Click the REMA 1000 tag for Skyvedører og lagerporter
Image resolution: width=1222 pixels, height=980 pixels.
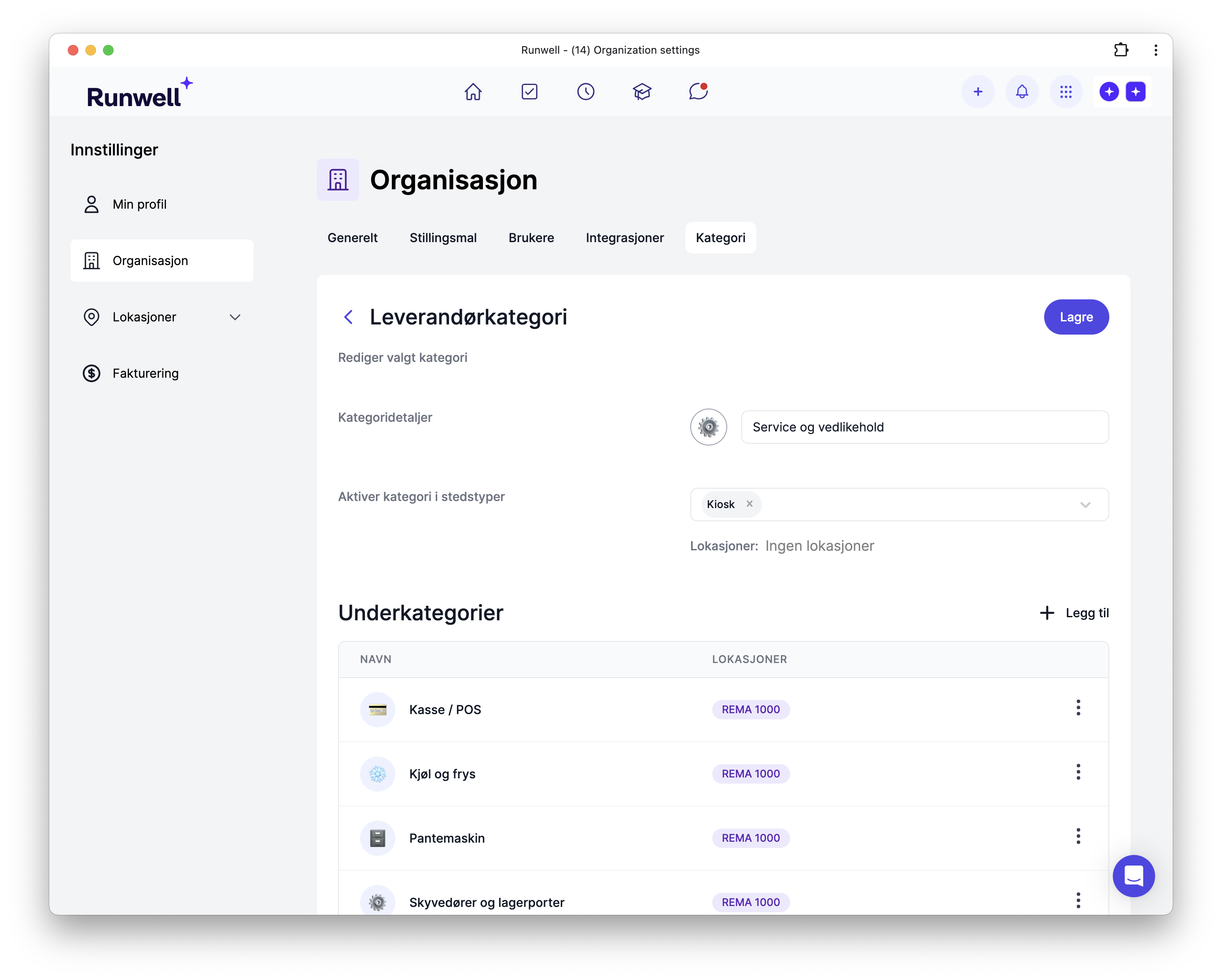point(751,902)
